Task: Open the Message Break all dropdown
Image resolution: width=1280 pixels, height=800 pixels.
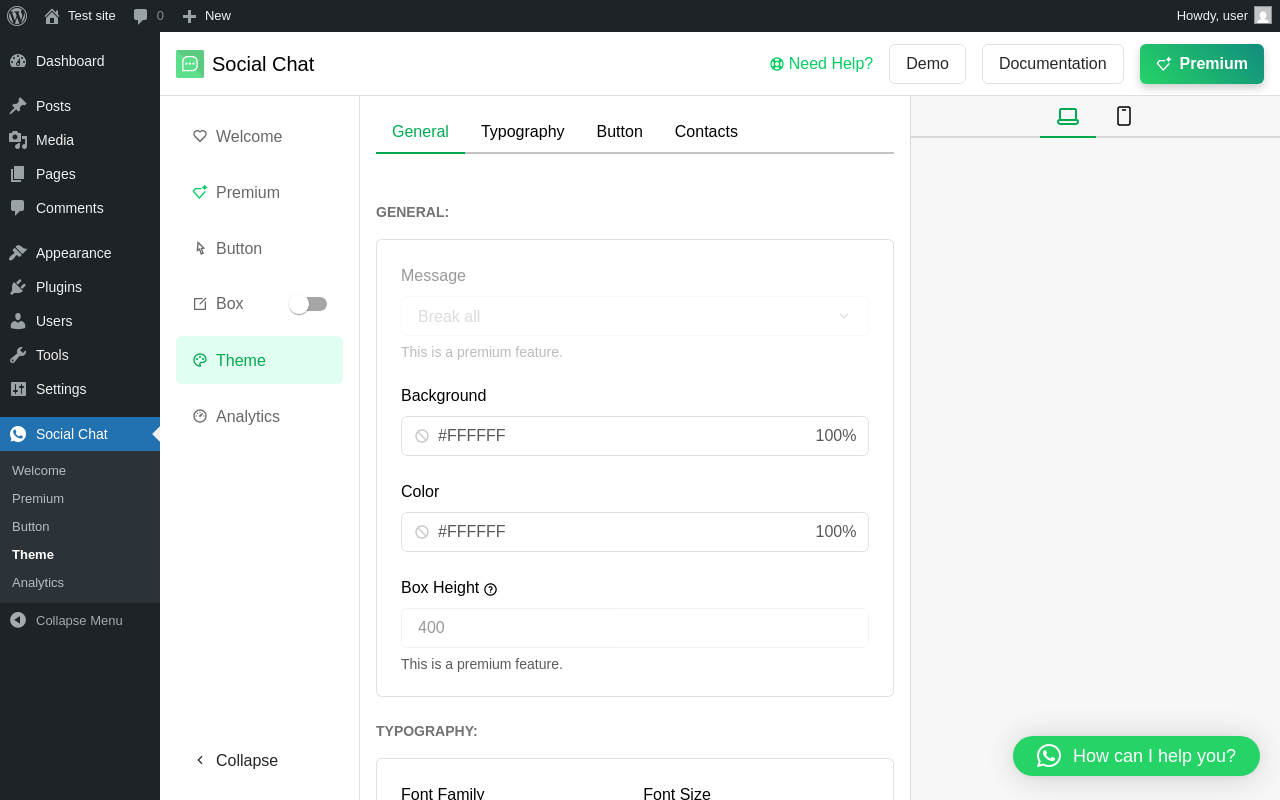Action: [635, 316]
